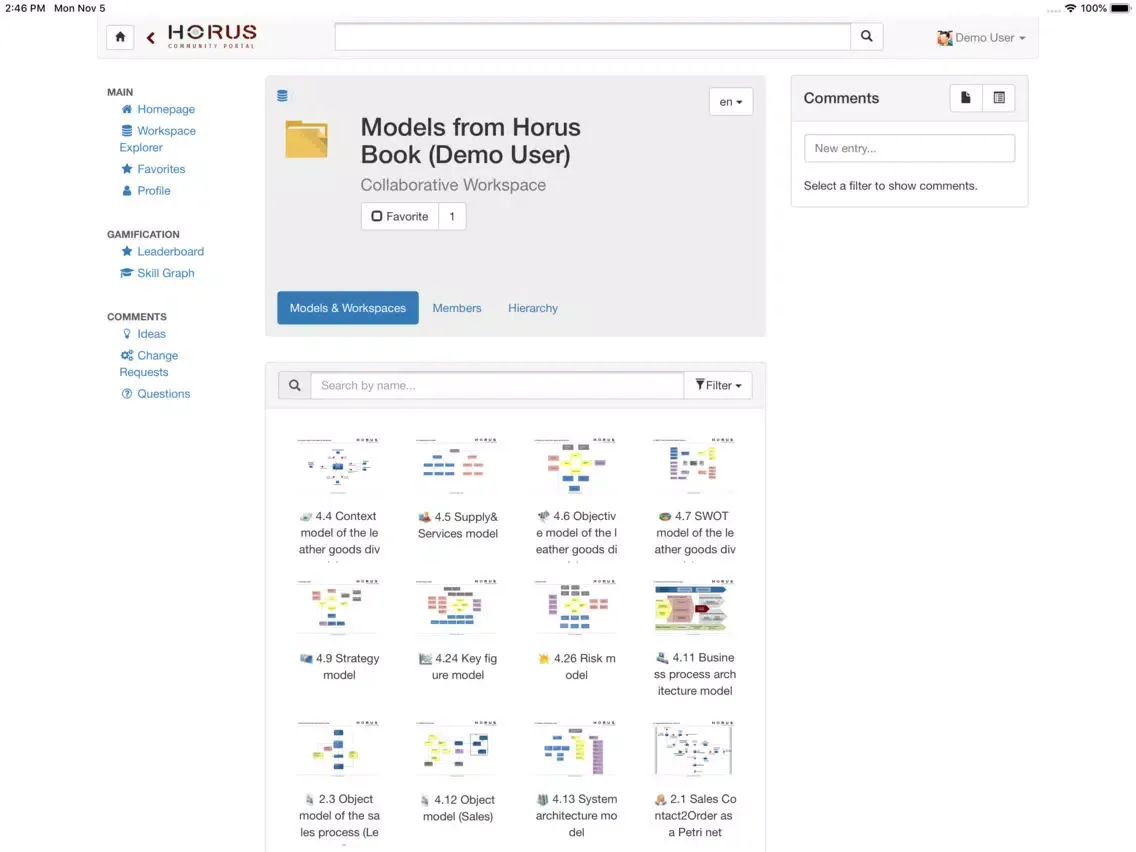Click the small icon before 4.26 Risk model
The width and height of the screenshot is (1136, 852).
pos(543,659)
